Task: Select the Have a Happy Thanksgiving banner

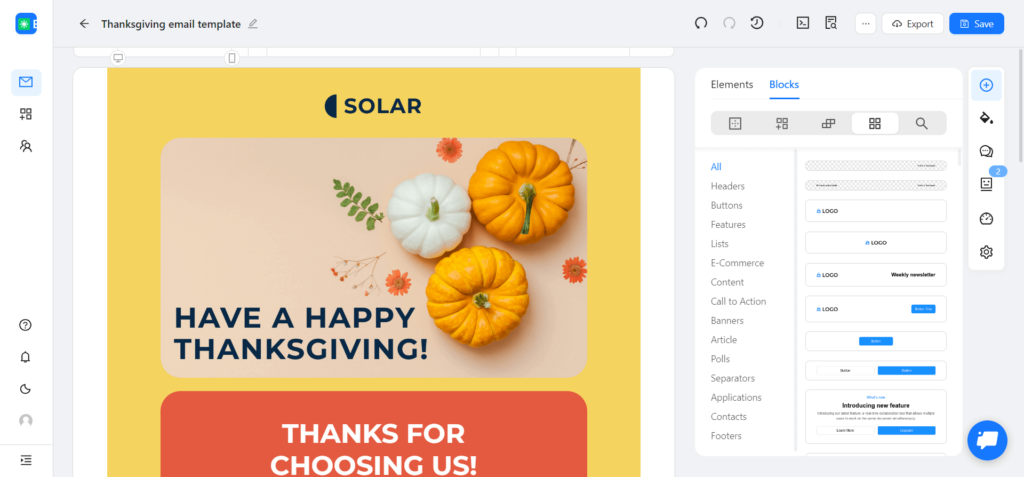Action: 374,257
